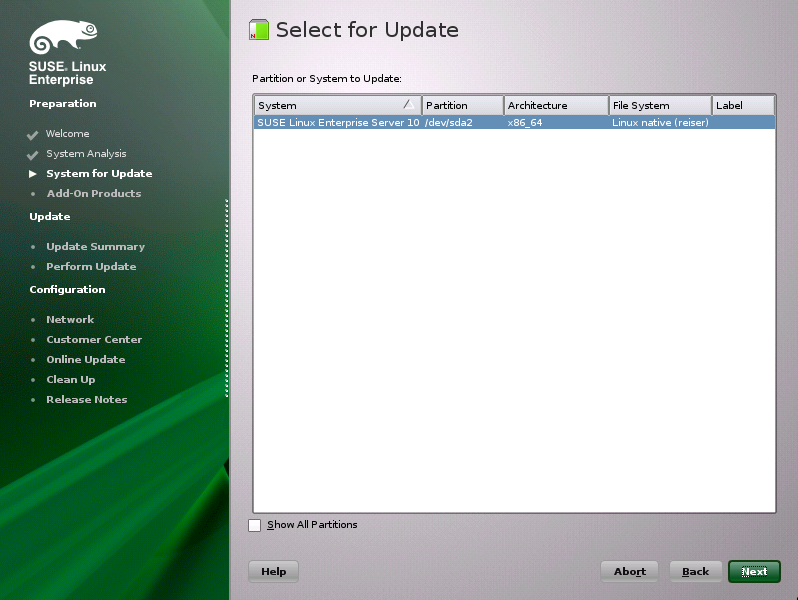Select SUSE Linux Enterprise Server 10 row
This screenshot has width=798, height=600.
514,122
